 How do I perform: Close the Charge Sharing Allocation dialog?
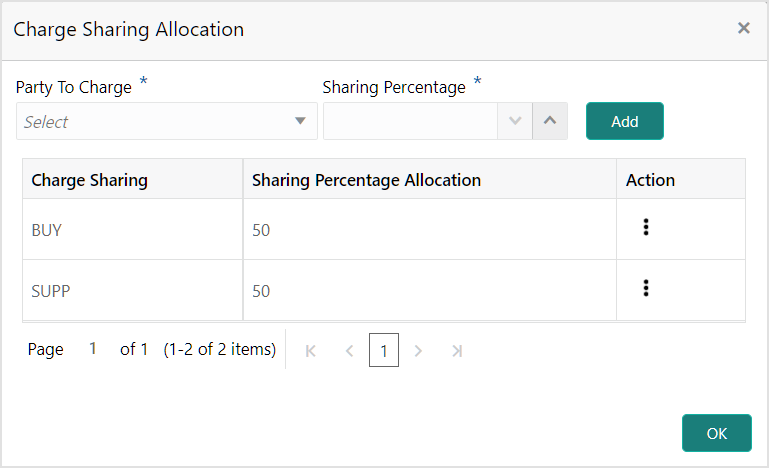[743, 29]
